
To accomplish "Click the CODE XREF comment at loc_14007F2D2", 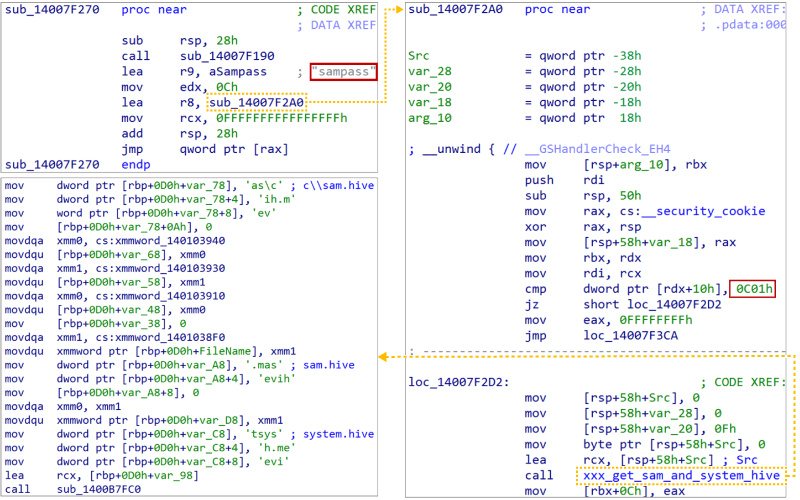I will [x=743, y=382].
